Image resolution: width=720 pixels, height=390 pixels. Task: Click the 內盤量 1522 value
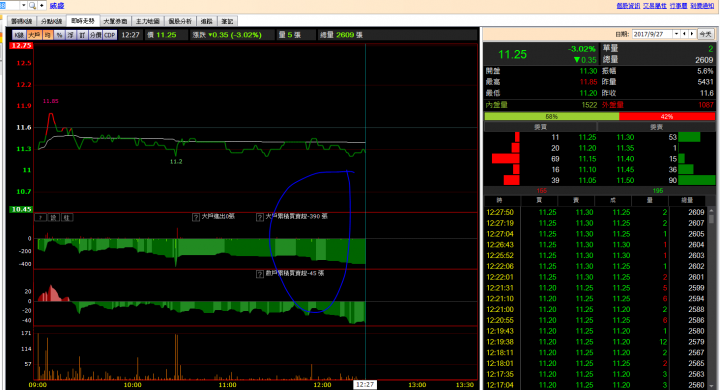[589, 105]
